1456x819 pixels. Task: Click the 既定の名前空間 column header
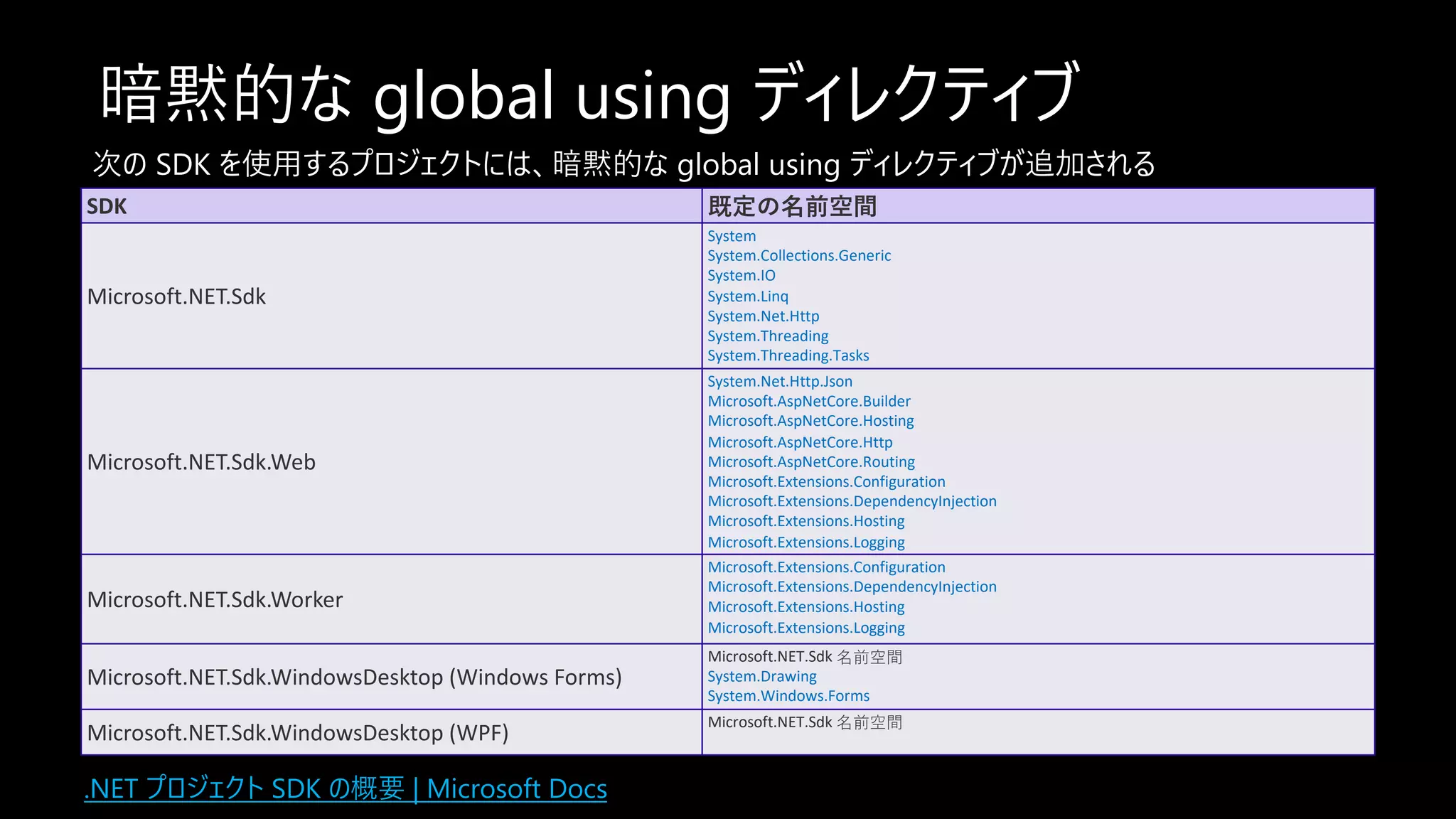click(x=1038, y=206)
